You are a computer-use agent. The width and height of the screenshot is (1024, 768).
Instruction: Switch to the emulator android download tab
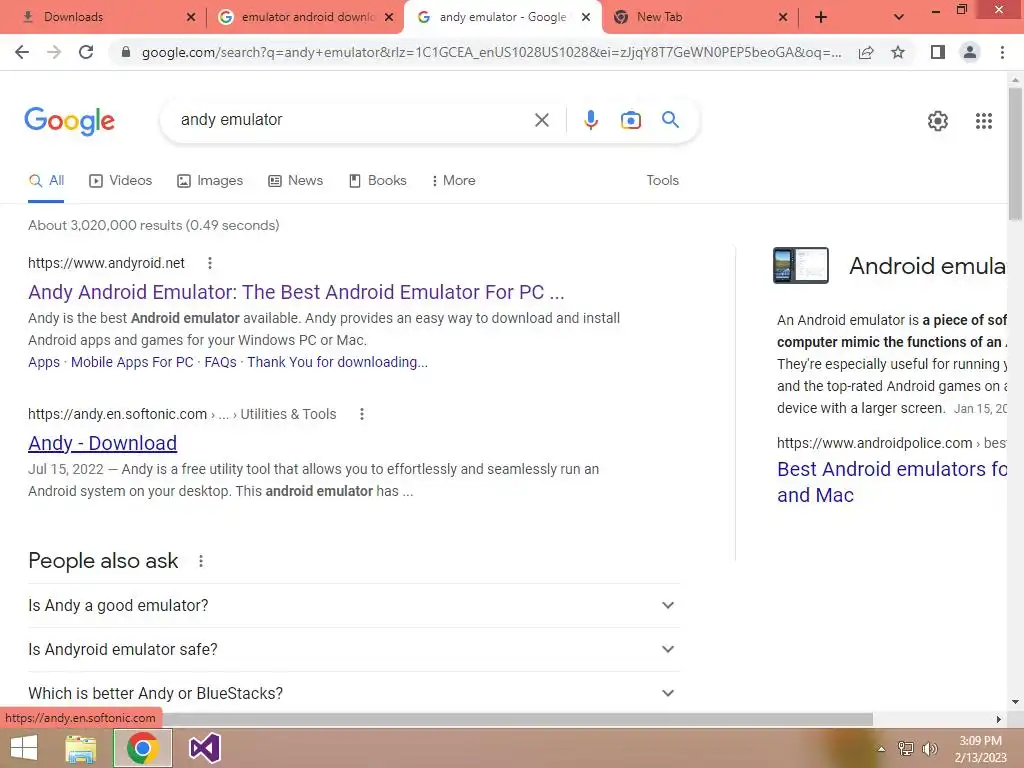pyautogui.click(x=306, y=17)
